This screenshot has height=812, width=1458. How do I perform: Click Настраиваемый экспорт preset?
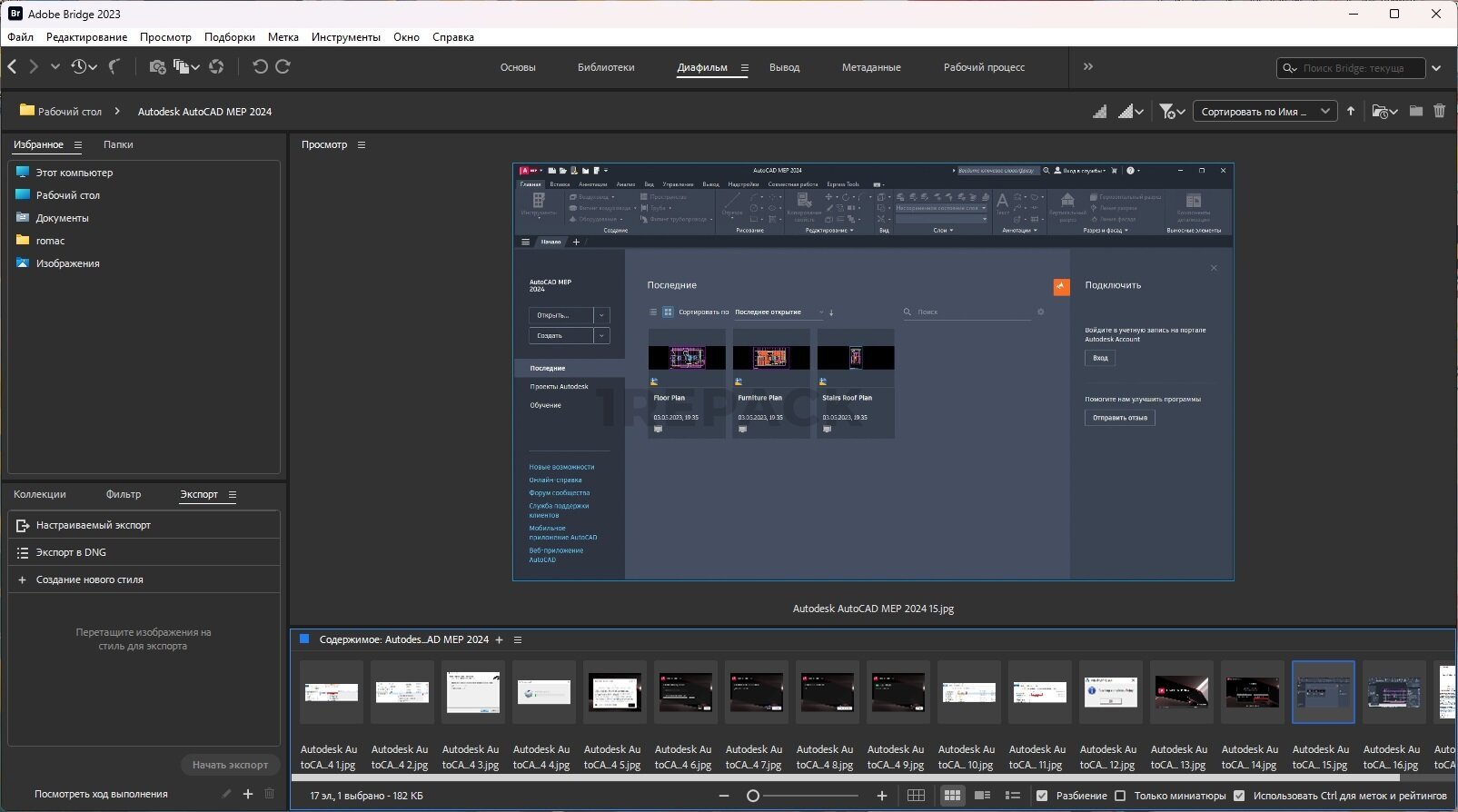click(x=93, y=525)
